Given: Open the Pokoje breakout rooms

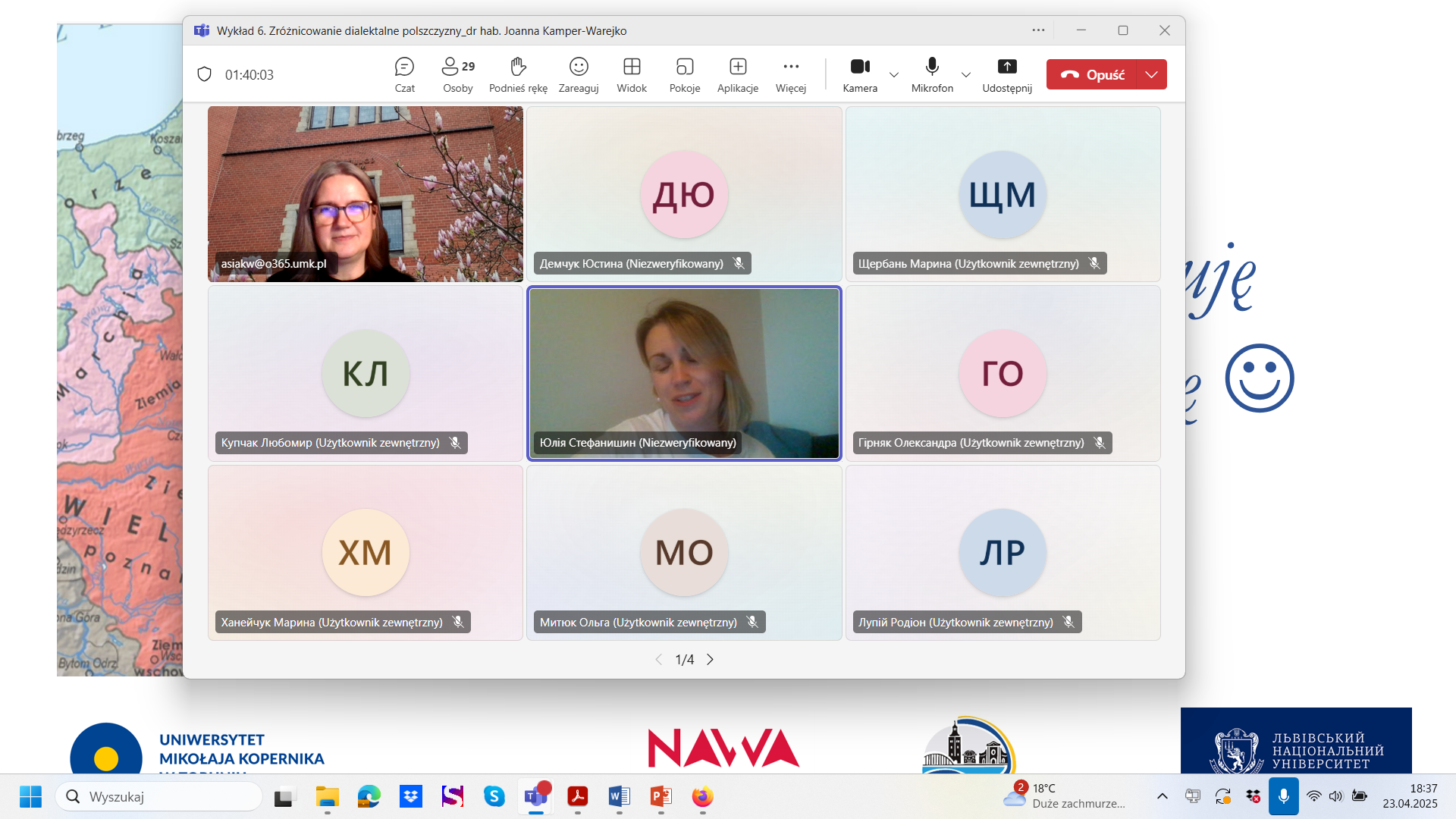Looking at the screenshot, I should click(685, 74).
